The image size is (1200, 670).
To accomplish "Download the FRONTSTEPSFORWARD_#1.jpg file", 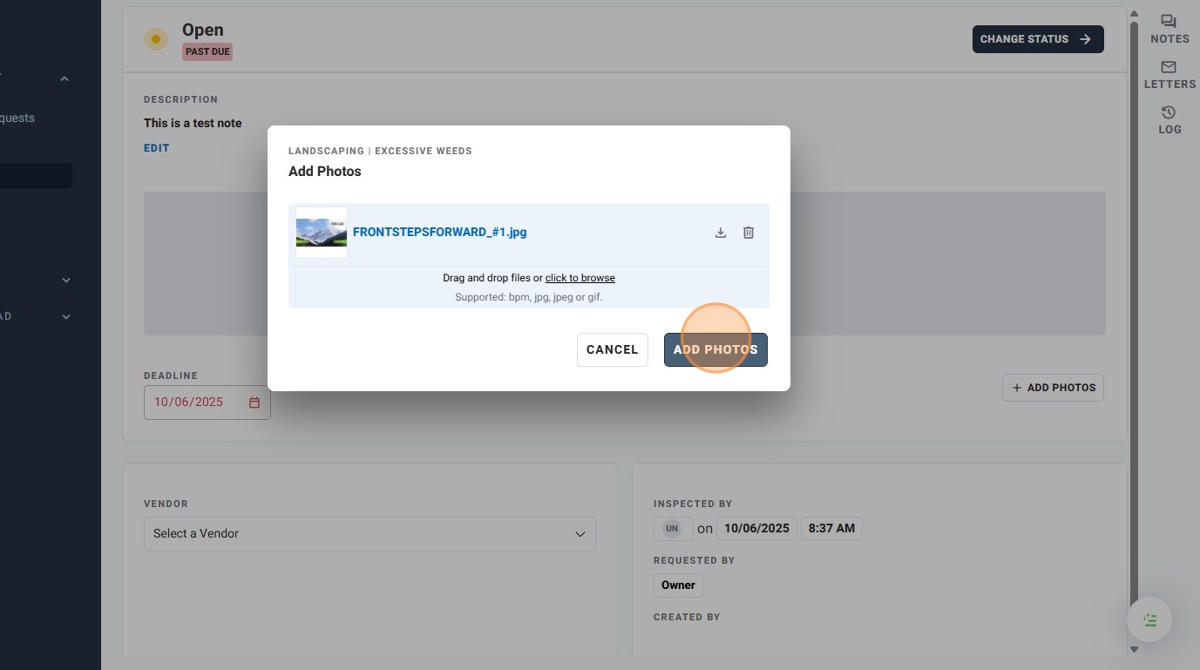I will (720, 233).
